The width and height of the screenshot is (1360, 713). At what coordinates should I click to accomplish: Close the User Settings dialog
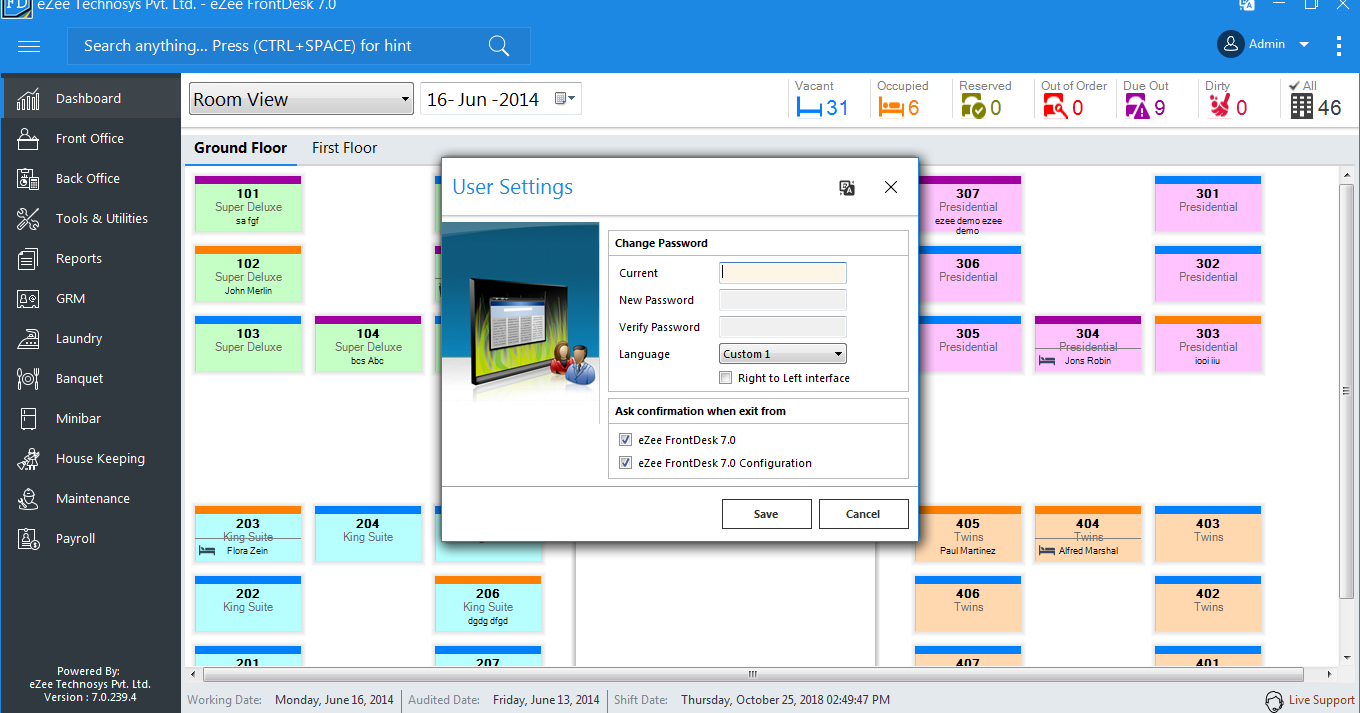point(891,187)
